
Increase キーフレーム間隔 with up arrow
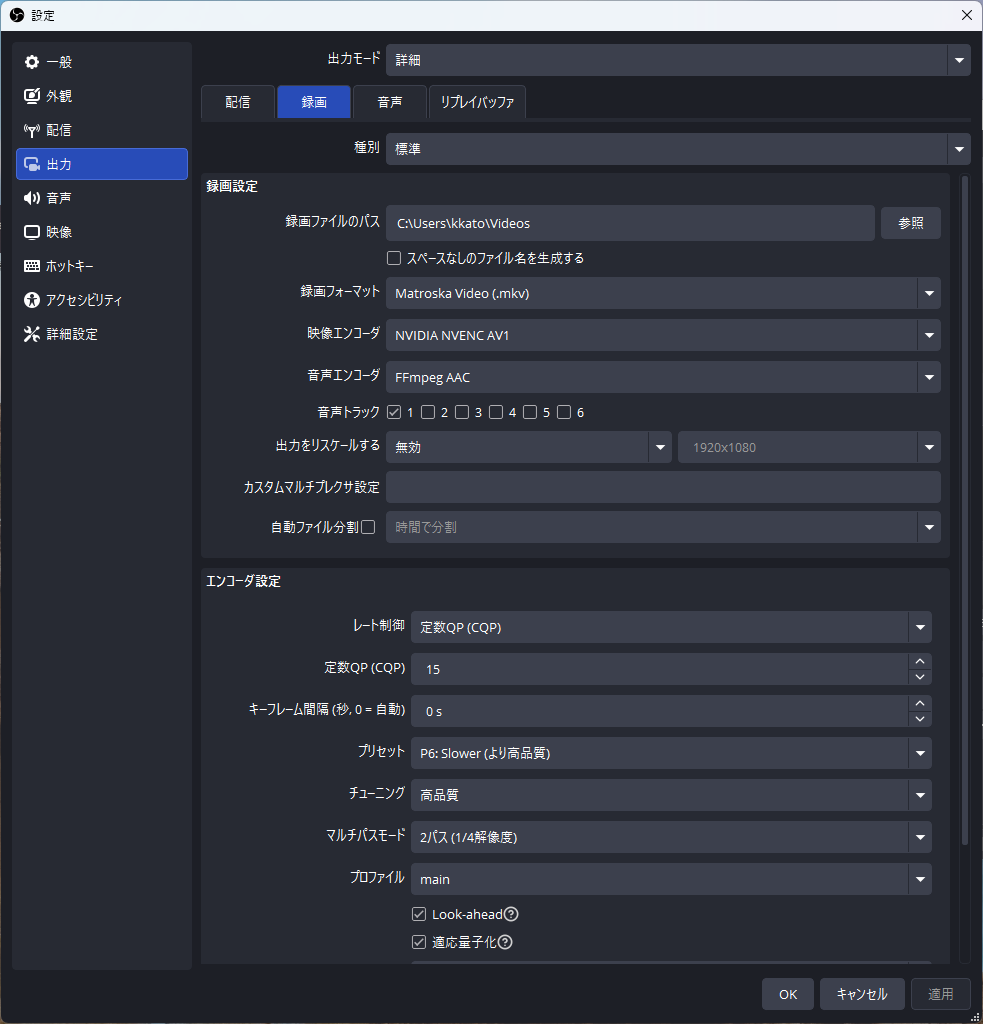click(920, 703)
